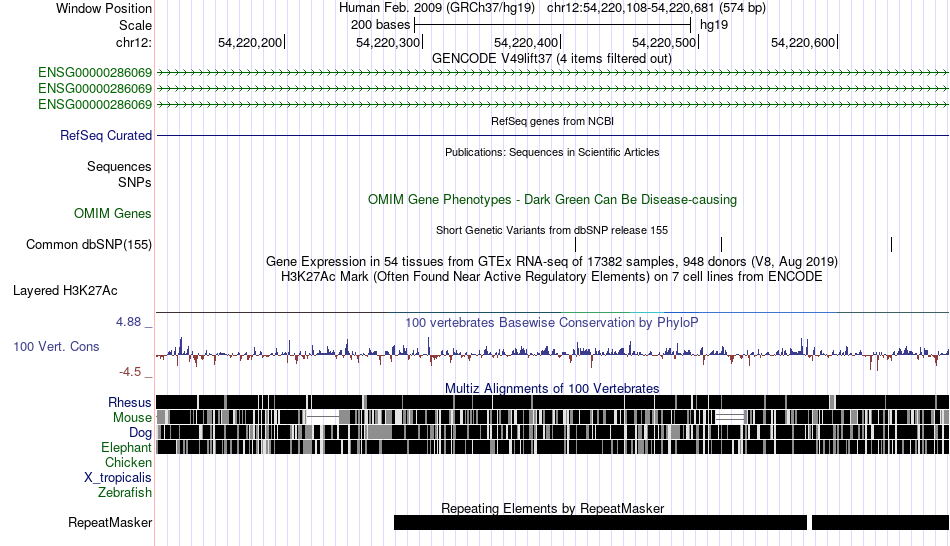Viewport: 950px width, 546px height.
Task: Select the Elephant alignment row label
Action: pos(126,448)
